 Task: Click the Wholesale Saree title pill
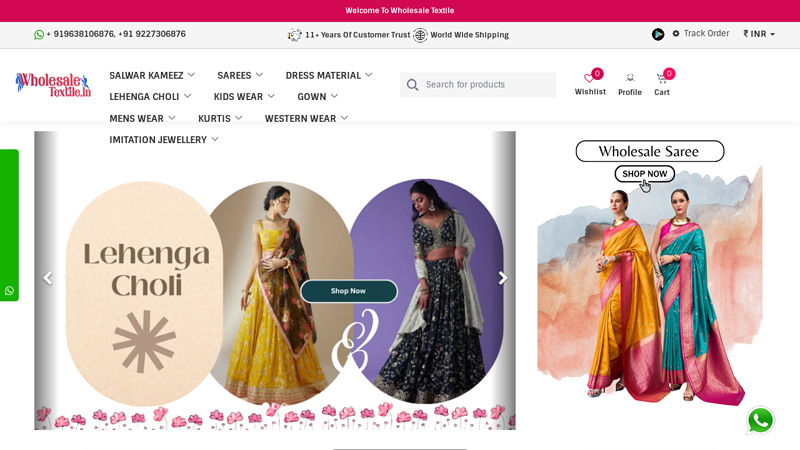pyautogui.click(x=649, y=151)
